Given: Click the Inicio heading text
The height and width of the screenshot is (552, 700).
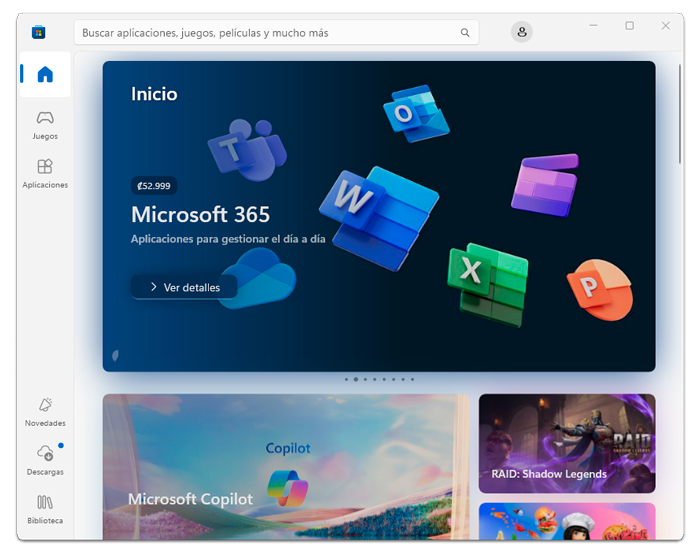Looking at the screenshot, I should [x=154, y=94].
